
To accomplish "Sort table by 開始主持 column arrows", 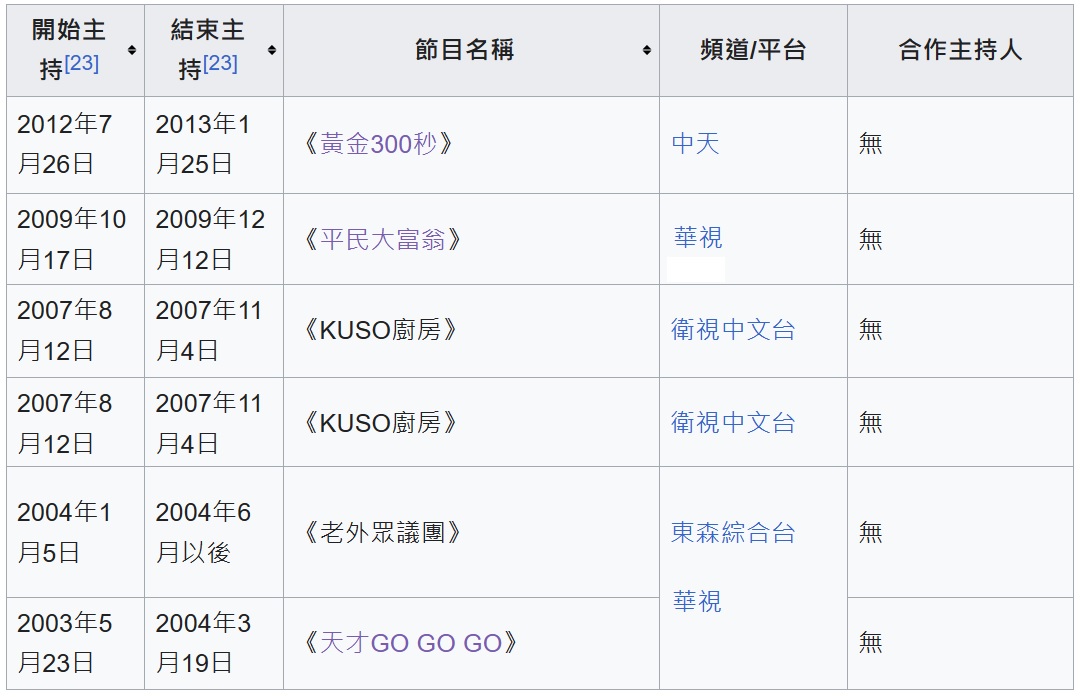I will (132, 50).
